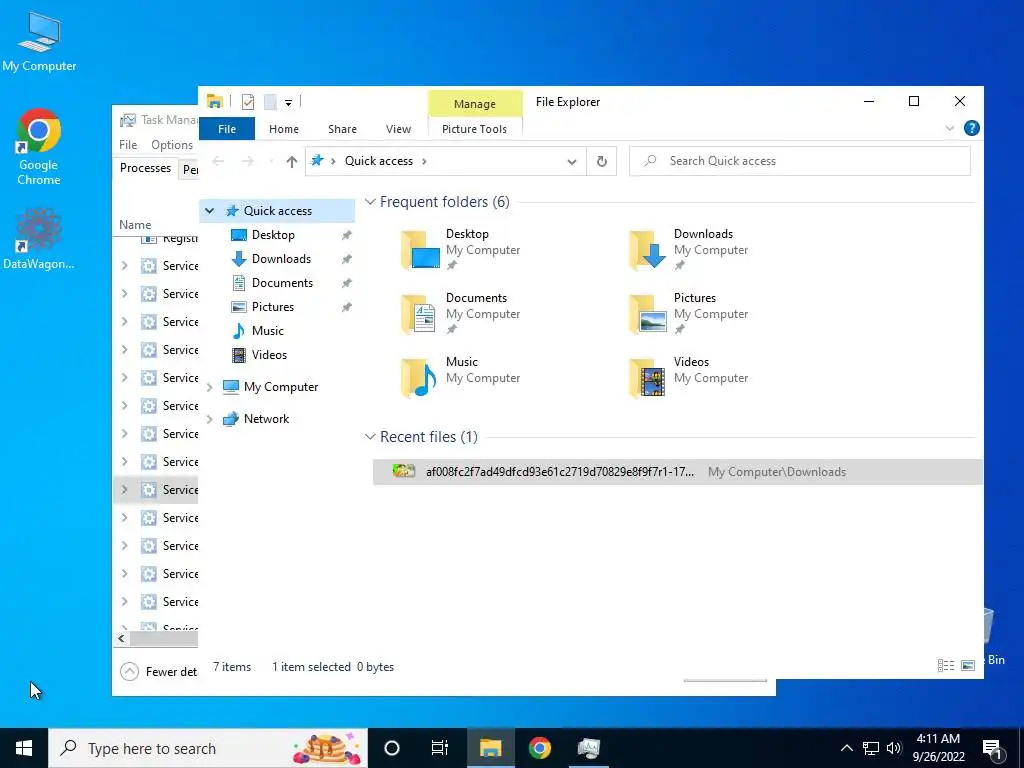Collapse the Recent files section
The height and width of the screenshot is (768, 1024).
click(x=370, y=437)
